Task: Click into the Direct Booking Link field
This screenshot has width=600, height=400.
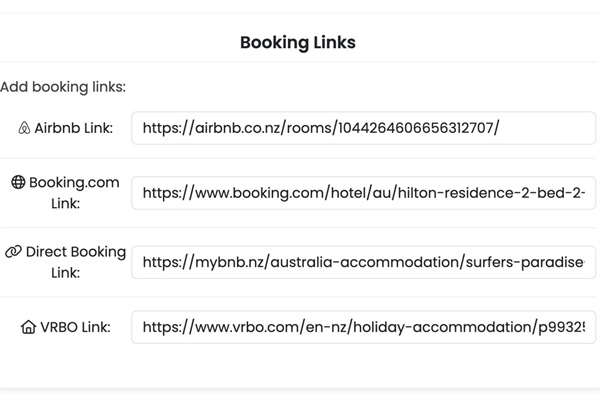Action: tap(363, 262)
